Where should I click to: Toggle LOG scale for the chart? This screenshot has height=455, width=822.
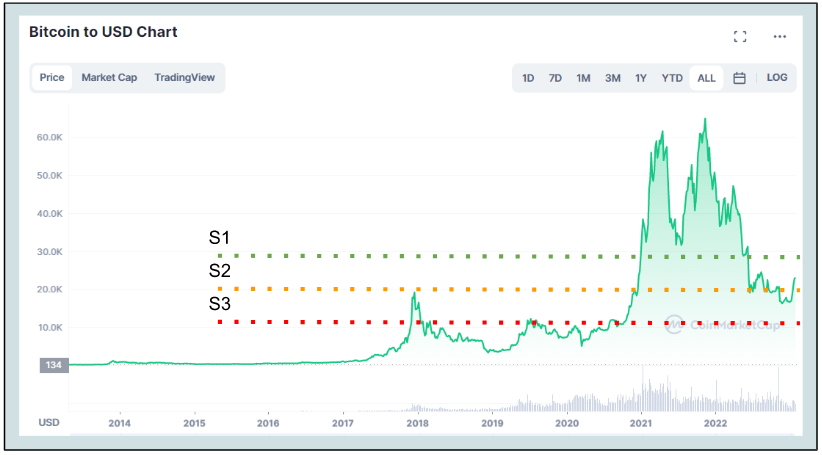pyautogui.click(x=777, y=78)
